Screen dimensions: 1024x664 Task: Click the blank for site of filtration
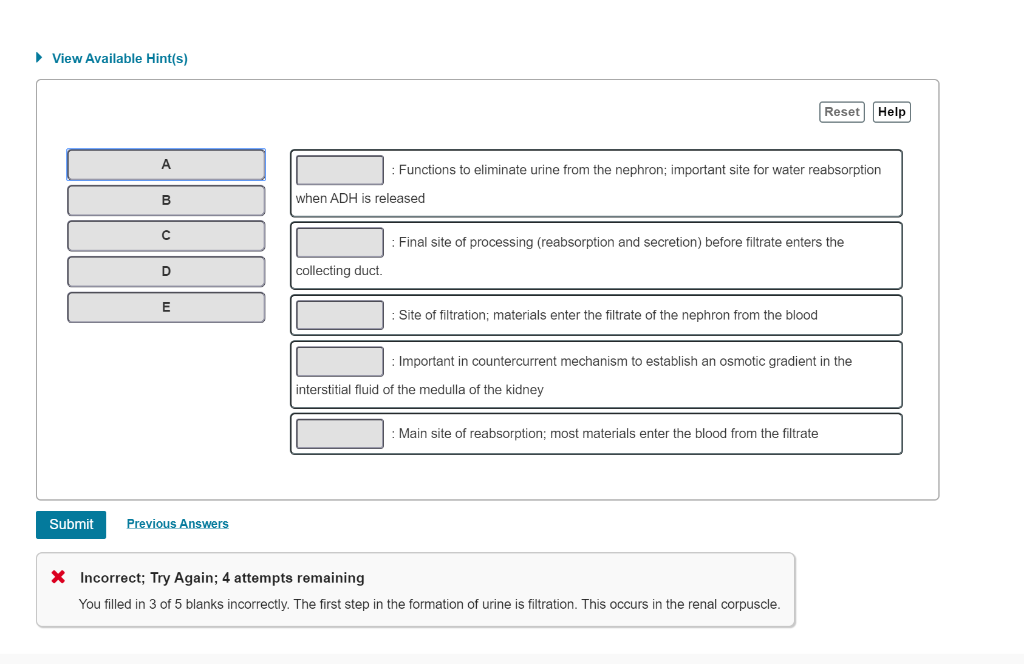coord(339,314)
